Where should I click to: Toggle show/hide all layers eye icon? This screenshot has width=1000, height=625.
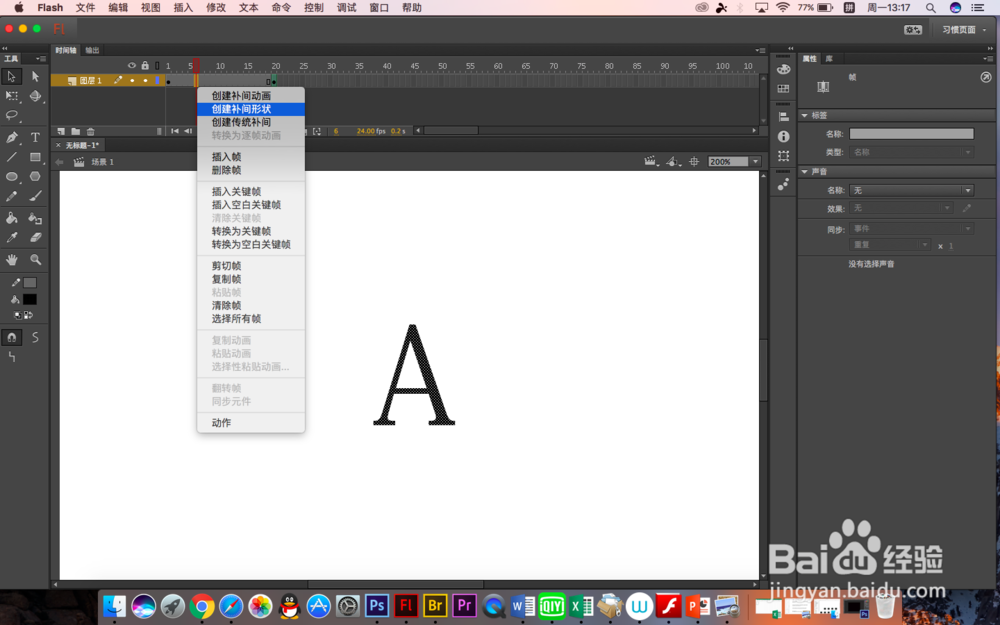(131, 66)
